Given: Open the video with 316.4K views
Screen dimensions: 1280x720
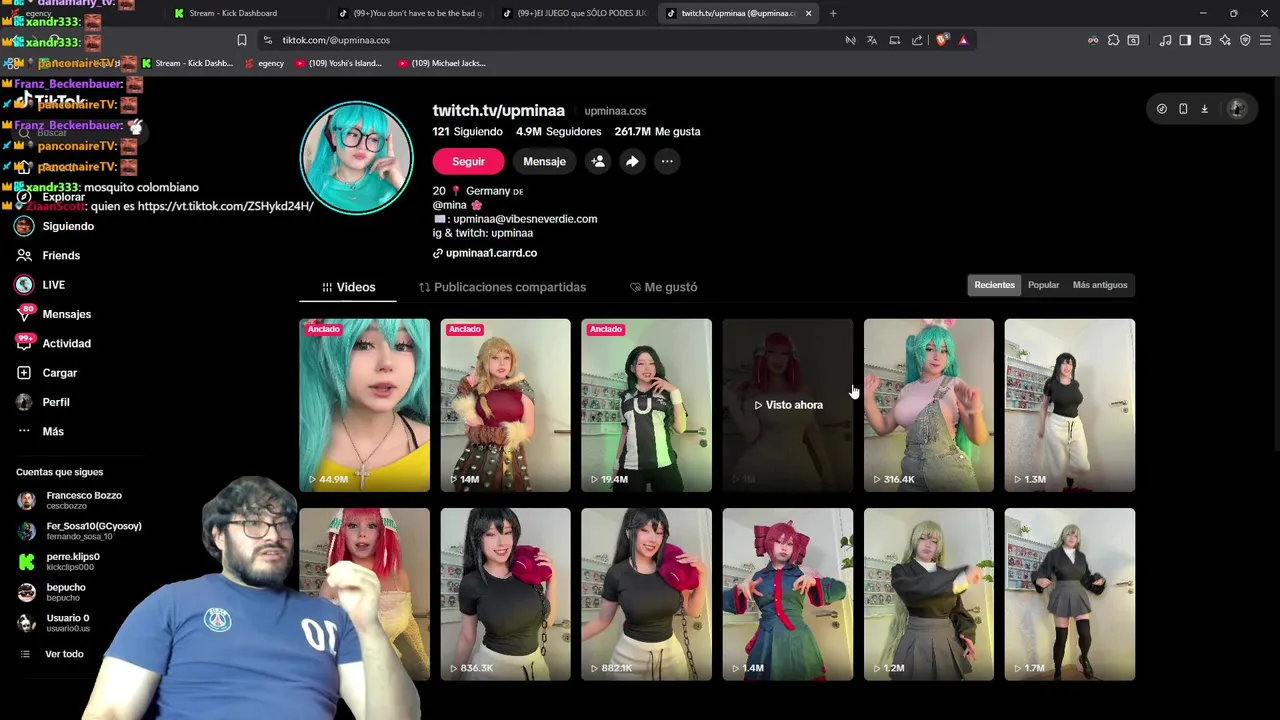Looking at the screenshot, I should (929, 405).
